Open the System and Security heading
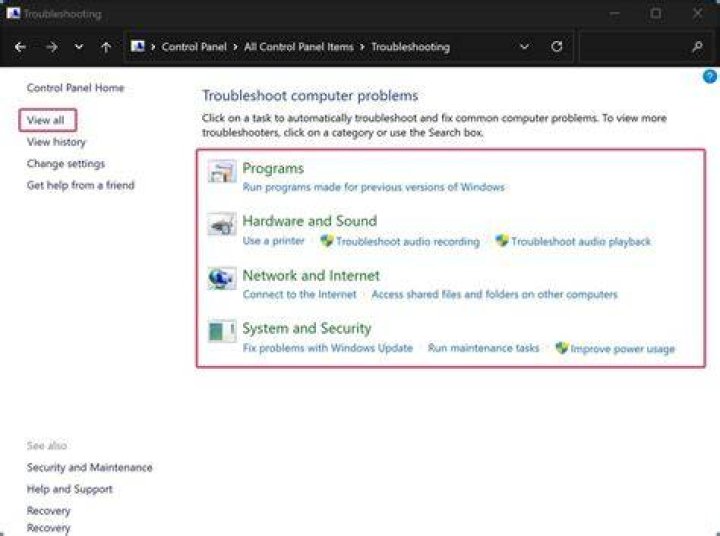The width and height of the screenshot is (720, 536). click(307, 328)
